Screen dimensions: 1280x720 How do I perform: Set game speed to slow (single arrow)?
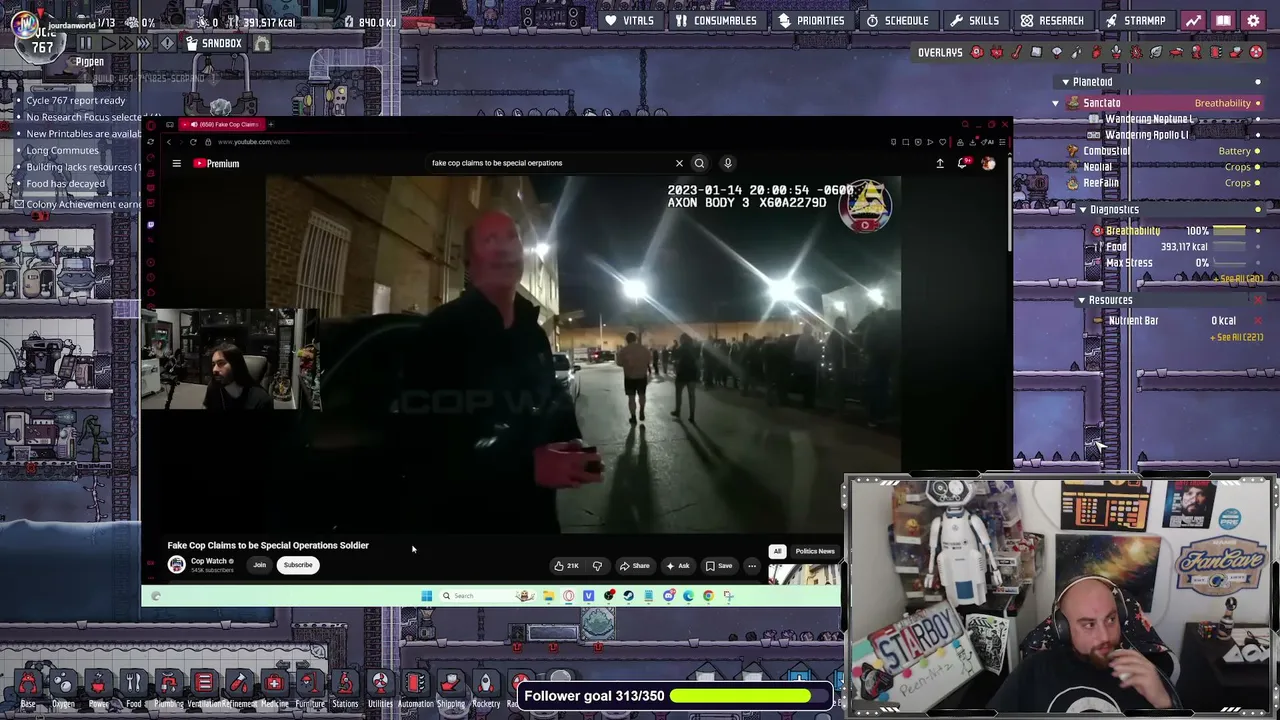point(107,43)
